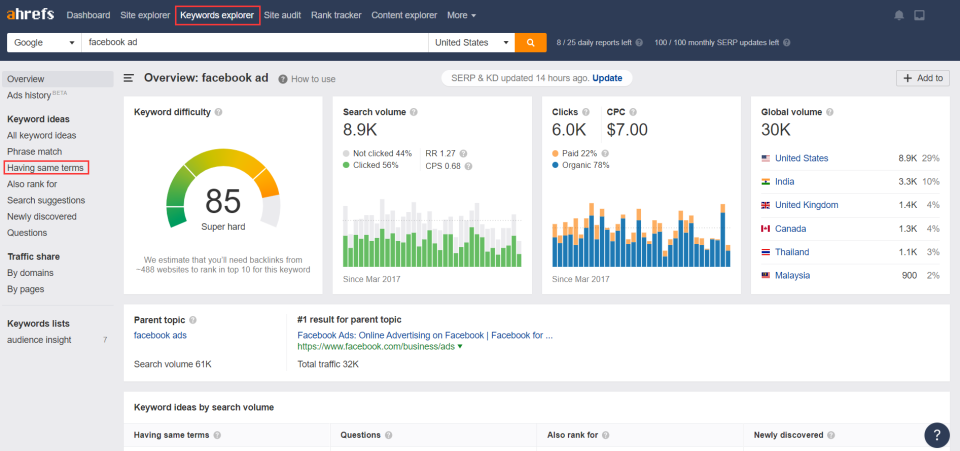This screenshot has height=451, width=960.
Task: Click the Add to button
Action: (923, 78)
